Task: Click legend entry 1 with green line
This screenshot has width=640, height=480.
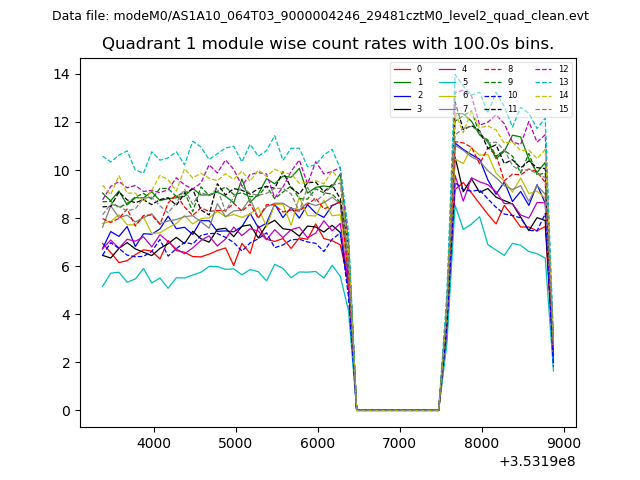Action: tap(419, 82)
